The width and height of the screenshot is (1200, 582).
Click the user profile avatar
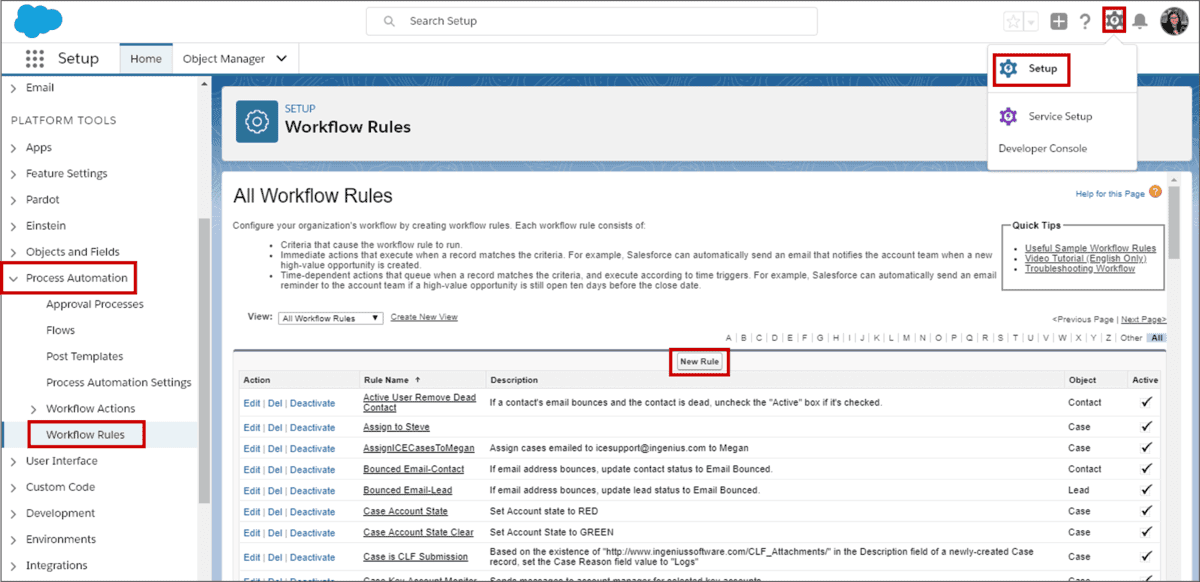(1174, 21)
